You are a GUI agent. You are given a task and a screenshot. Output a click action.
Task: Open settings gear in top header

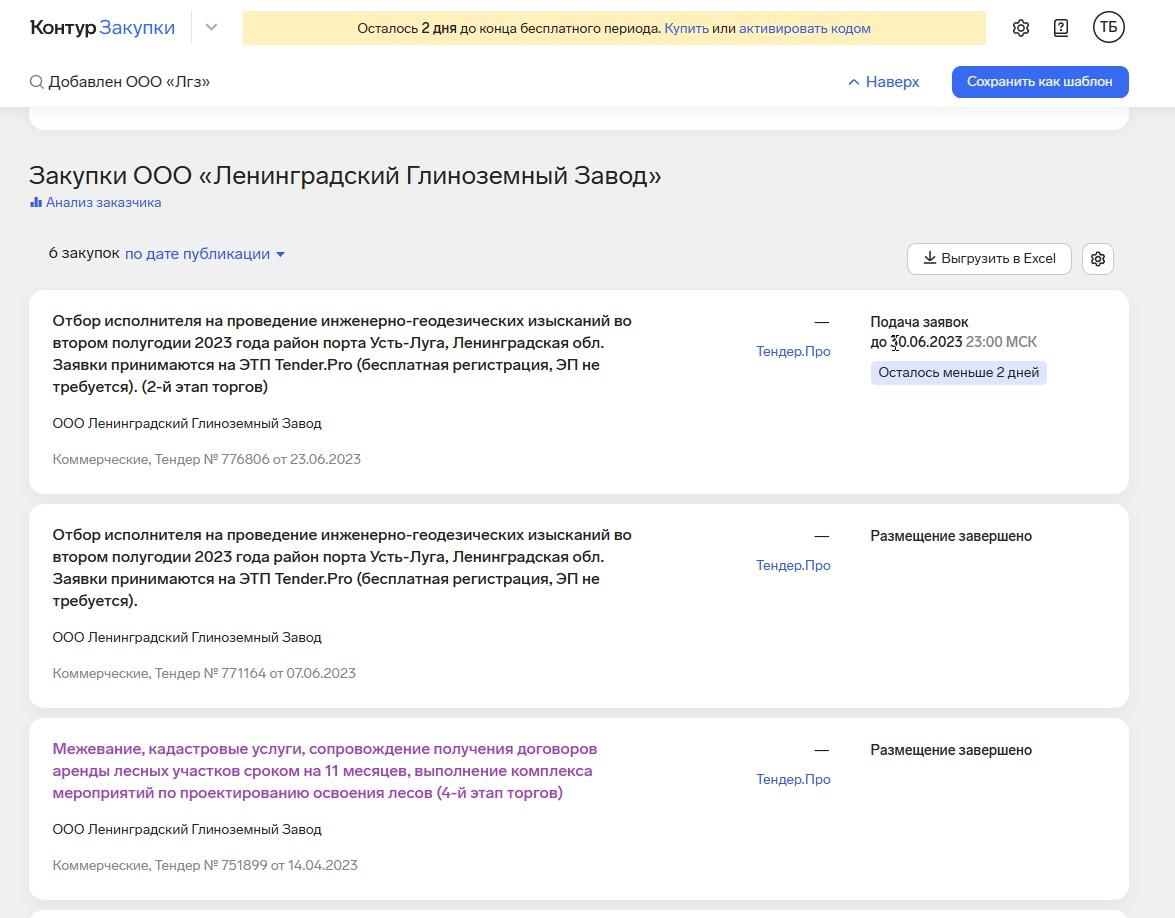tap(1020, 28)
